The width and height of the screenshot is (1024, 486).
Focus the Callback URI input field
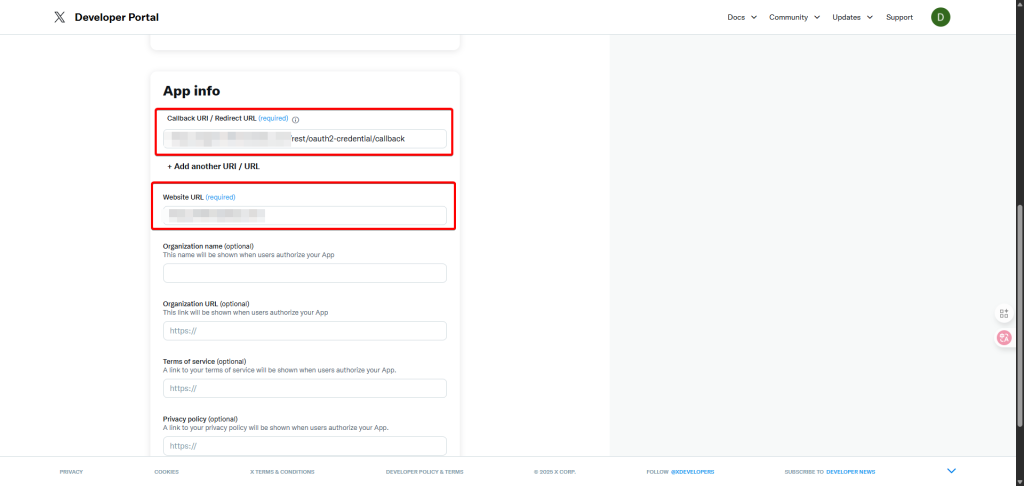[305, 138]
